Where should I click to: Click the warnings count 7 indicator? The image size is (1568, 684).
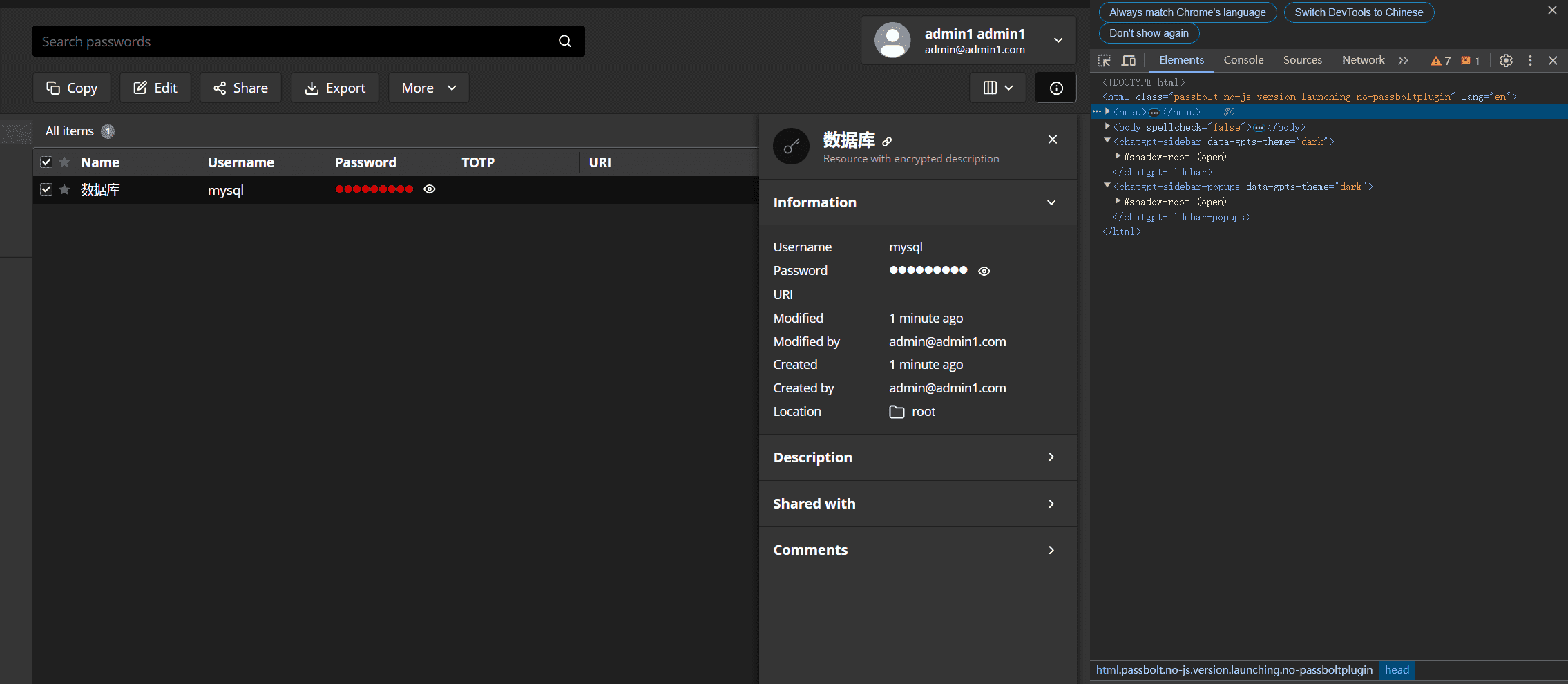pos(1440,61)
